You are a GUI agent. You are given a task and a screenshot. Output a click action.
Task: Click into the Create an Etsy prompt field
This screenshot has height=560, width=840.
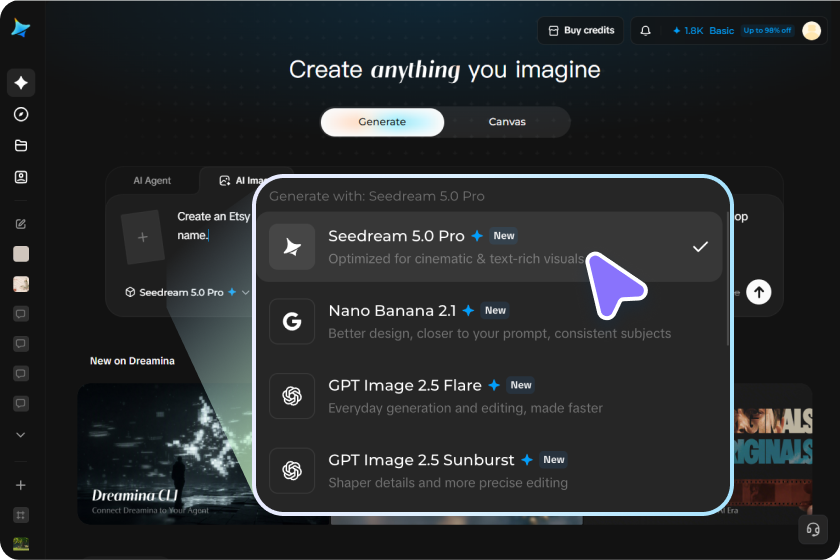[214, 226]
